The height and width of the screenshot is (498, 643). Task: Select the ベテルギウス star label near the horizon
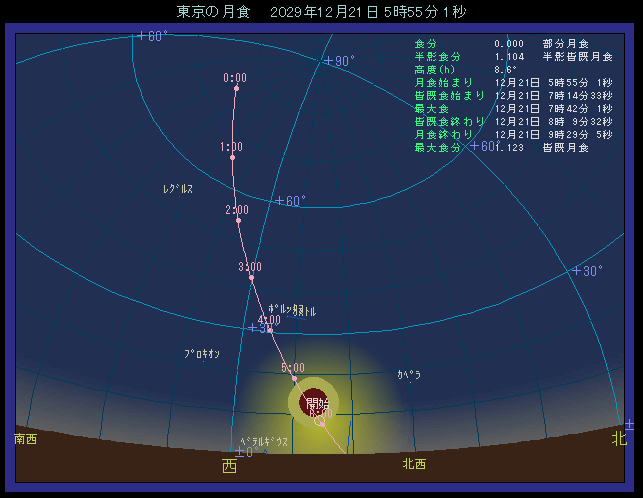pyautogui.click(x=264, y=441)
